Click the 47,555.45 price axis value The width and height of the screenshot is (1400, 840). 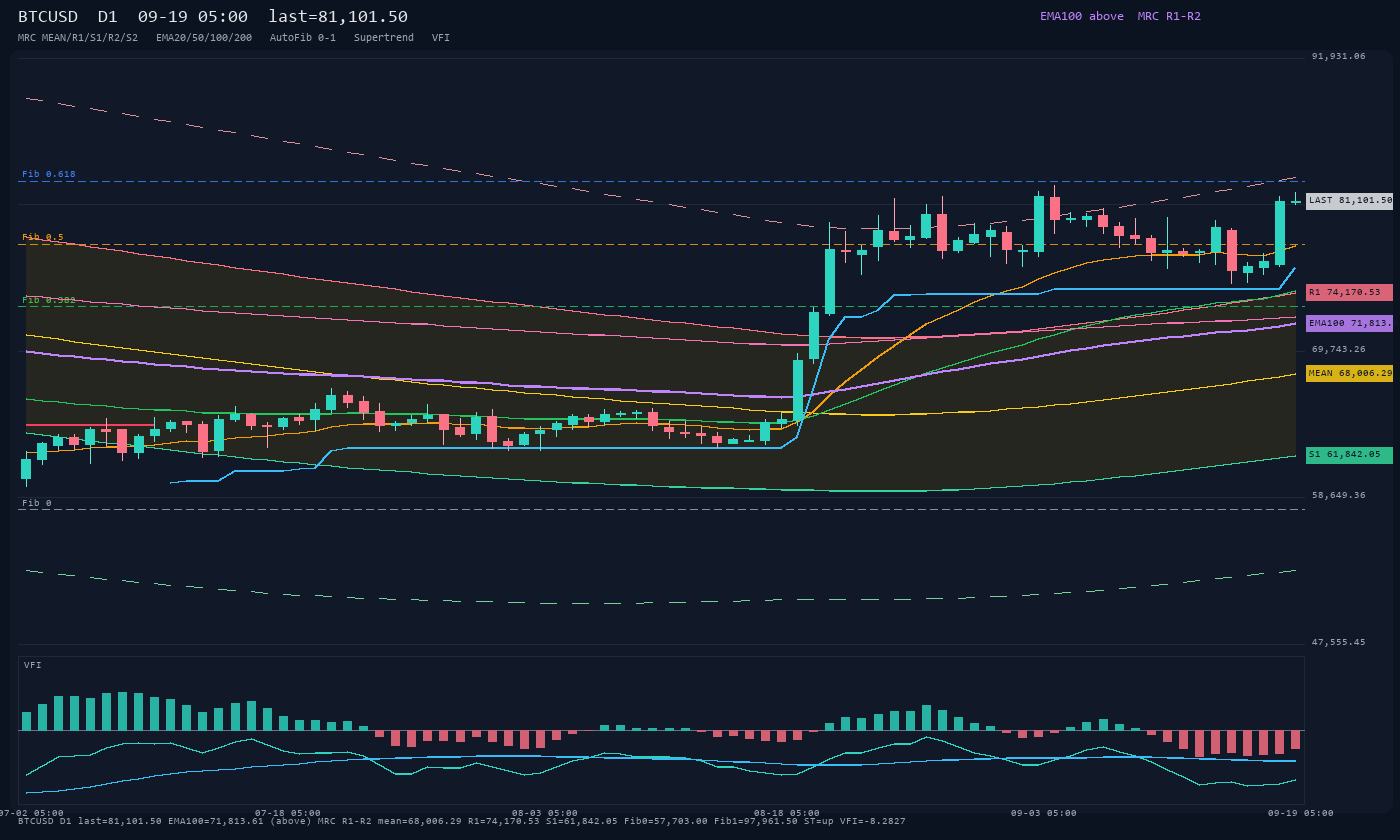1339,642
